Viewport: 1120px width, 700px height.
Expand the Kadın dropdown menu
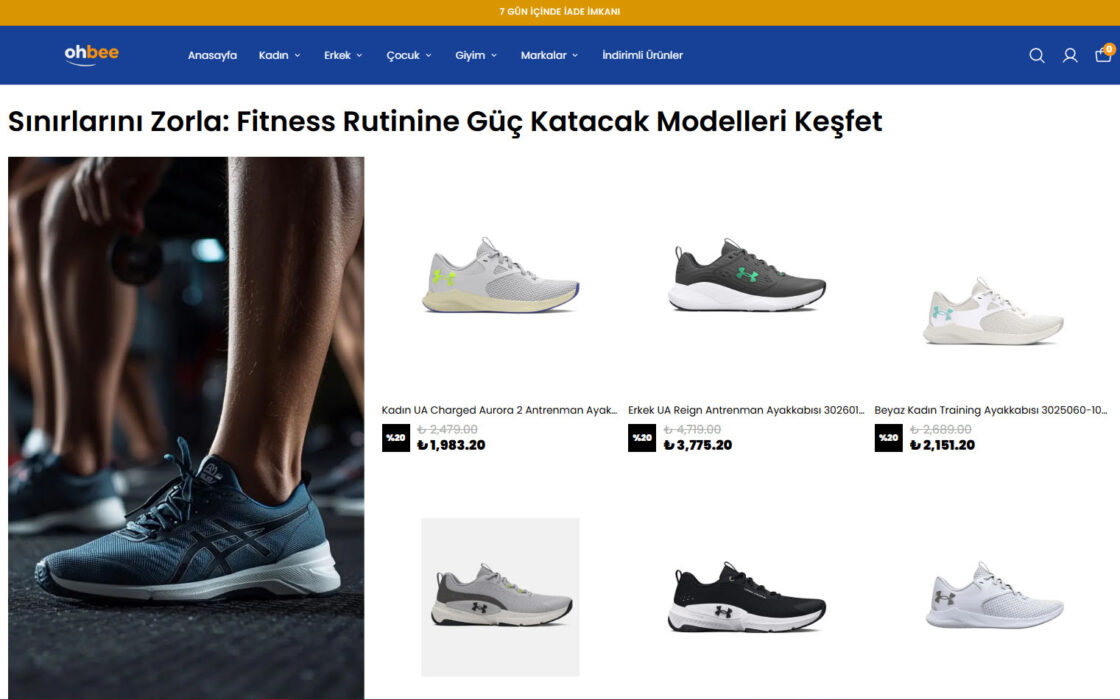[279, 55]
